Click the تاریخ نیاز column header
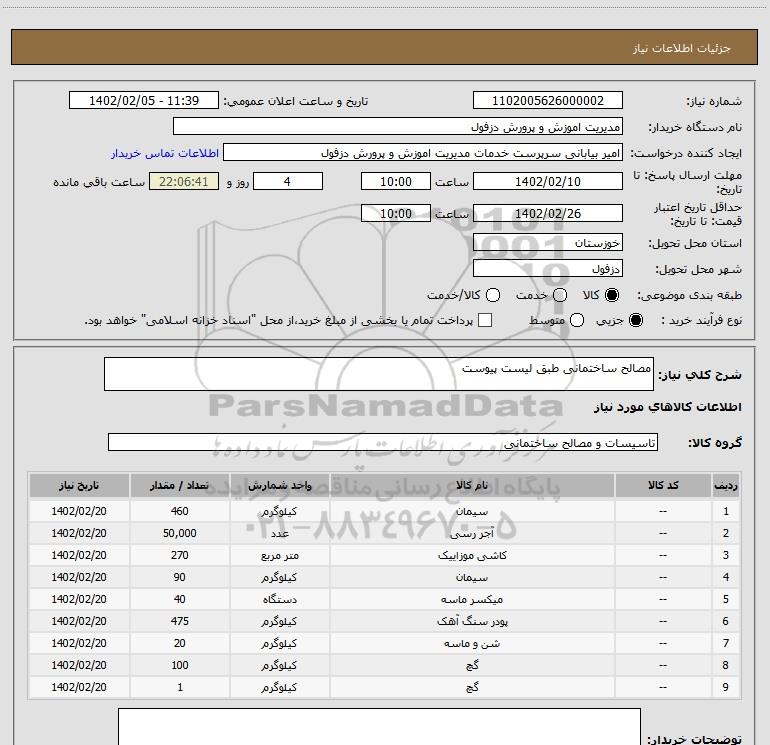The image size is (770, 745). 79,486
